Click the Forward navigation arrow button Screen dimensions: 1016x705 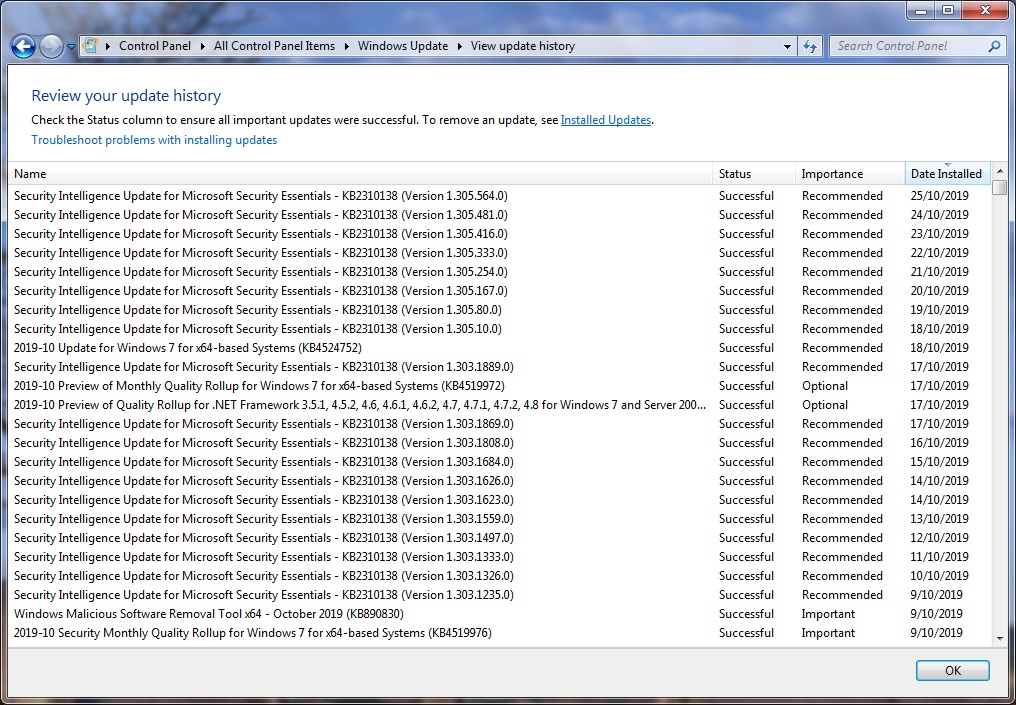51,46
